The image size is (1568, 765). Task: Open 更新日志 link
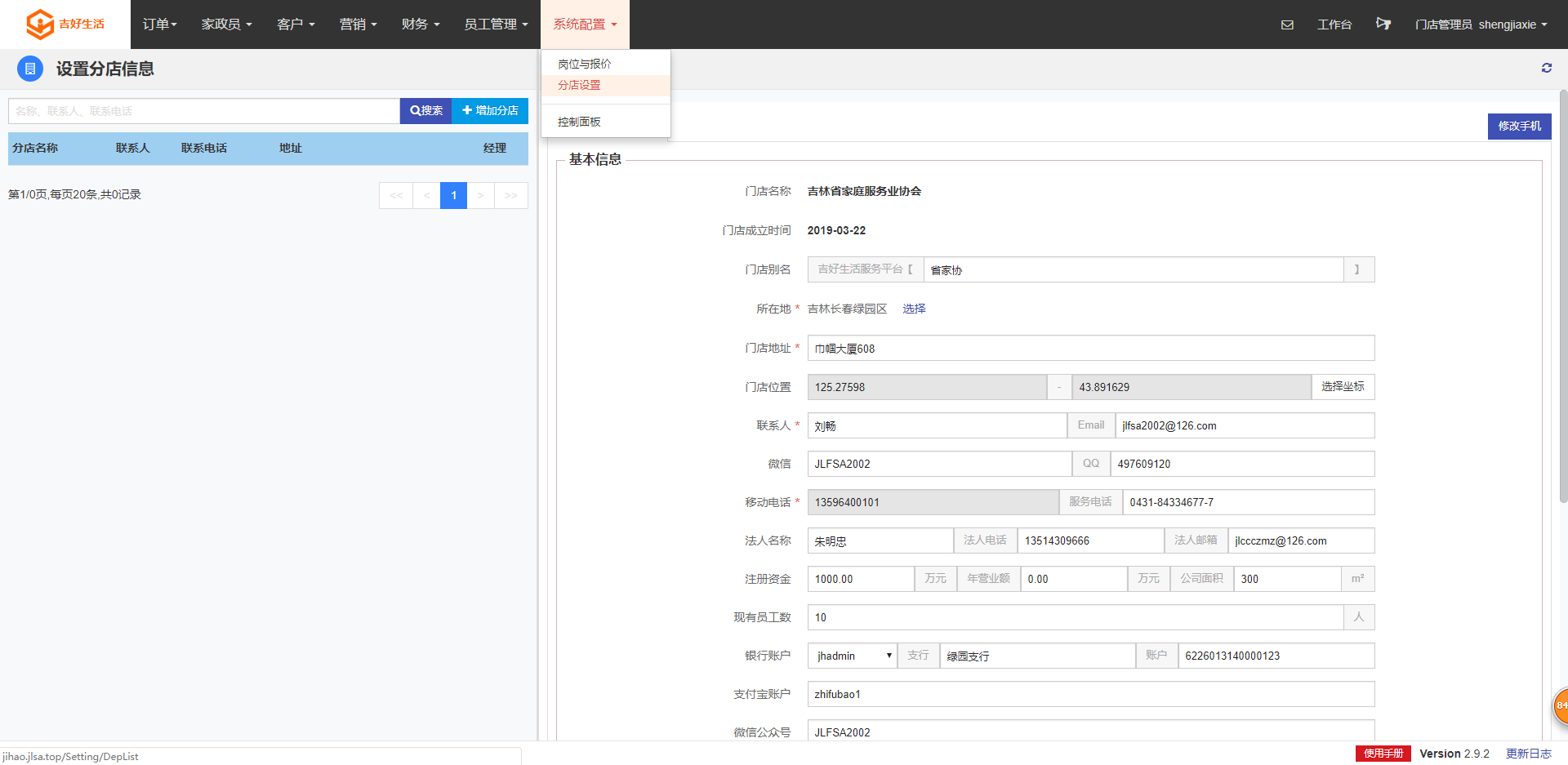pos(1529,754)
